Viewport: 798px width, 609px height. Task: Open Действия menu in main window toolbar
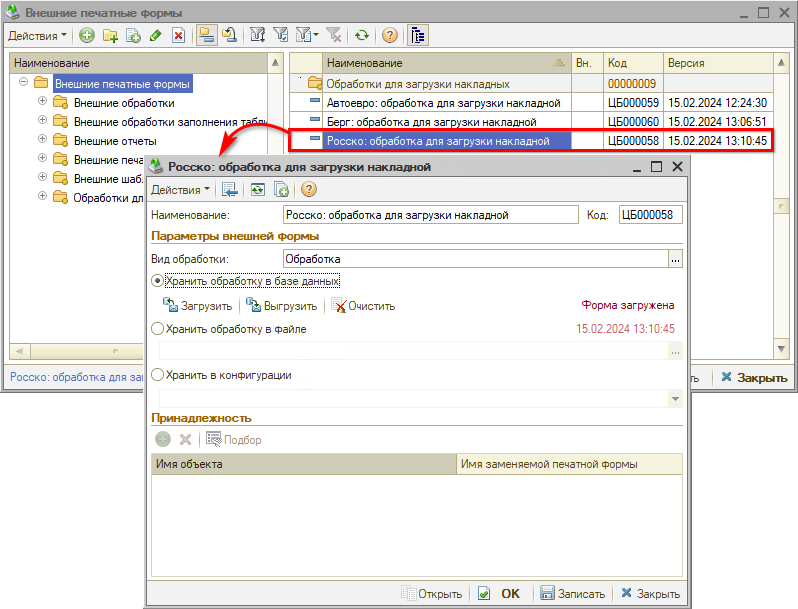coord(37,36)
